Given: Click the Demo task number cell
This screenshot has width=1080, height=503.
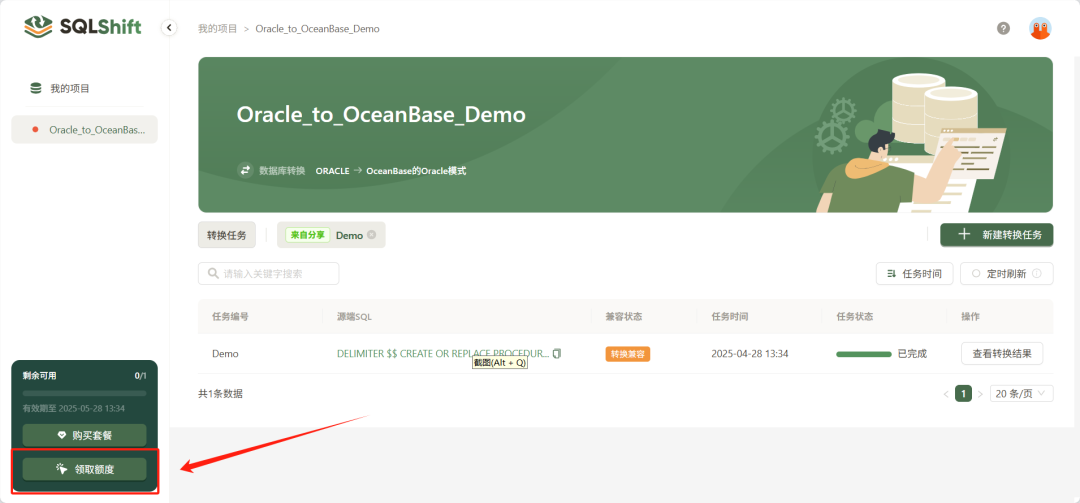Looking at the screenshot, I should tap(225, 353).
